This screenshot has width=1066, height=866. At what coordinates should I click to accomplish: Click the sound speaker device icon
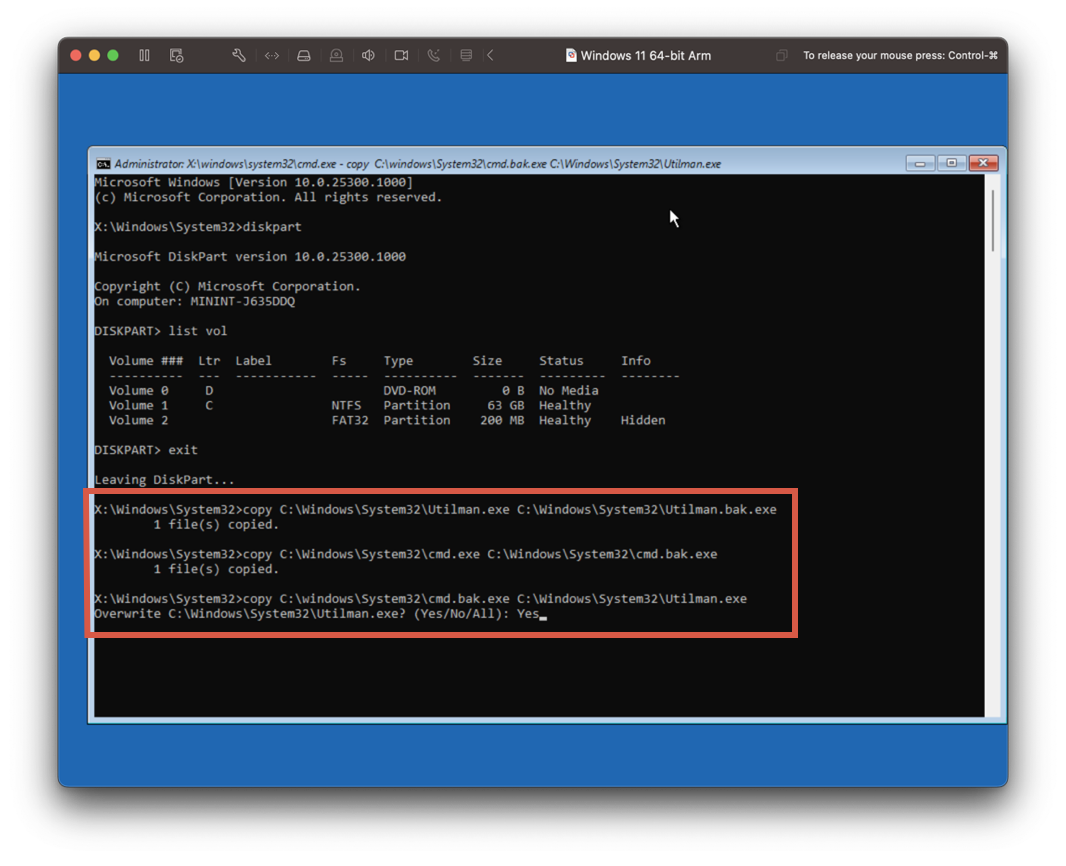tap(368, 56)
